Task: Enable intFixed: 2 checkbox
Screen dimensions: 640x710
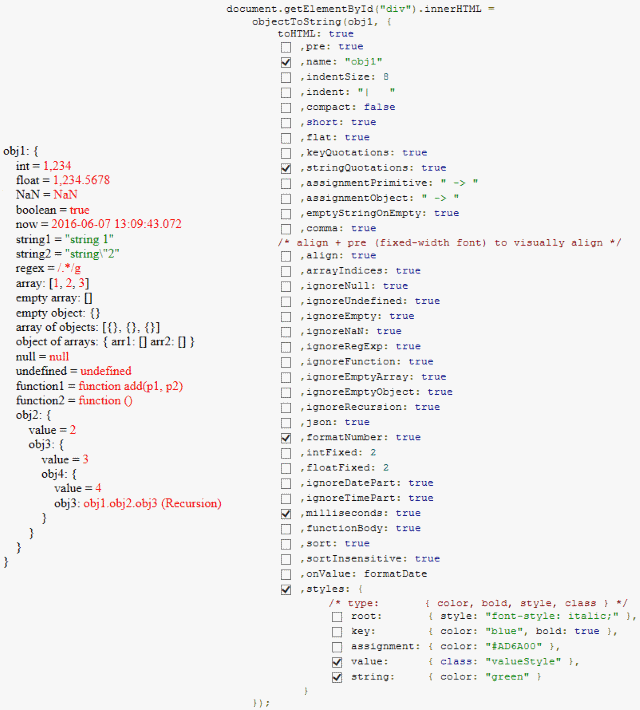Action: point(286,453)
